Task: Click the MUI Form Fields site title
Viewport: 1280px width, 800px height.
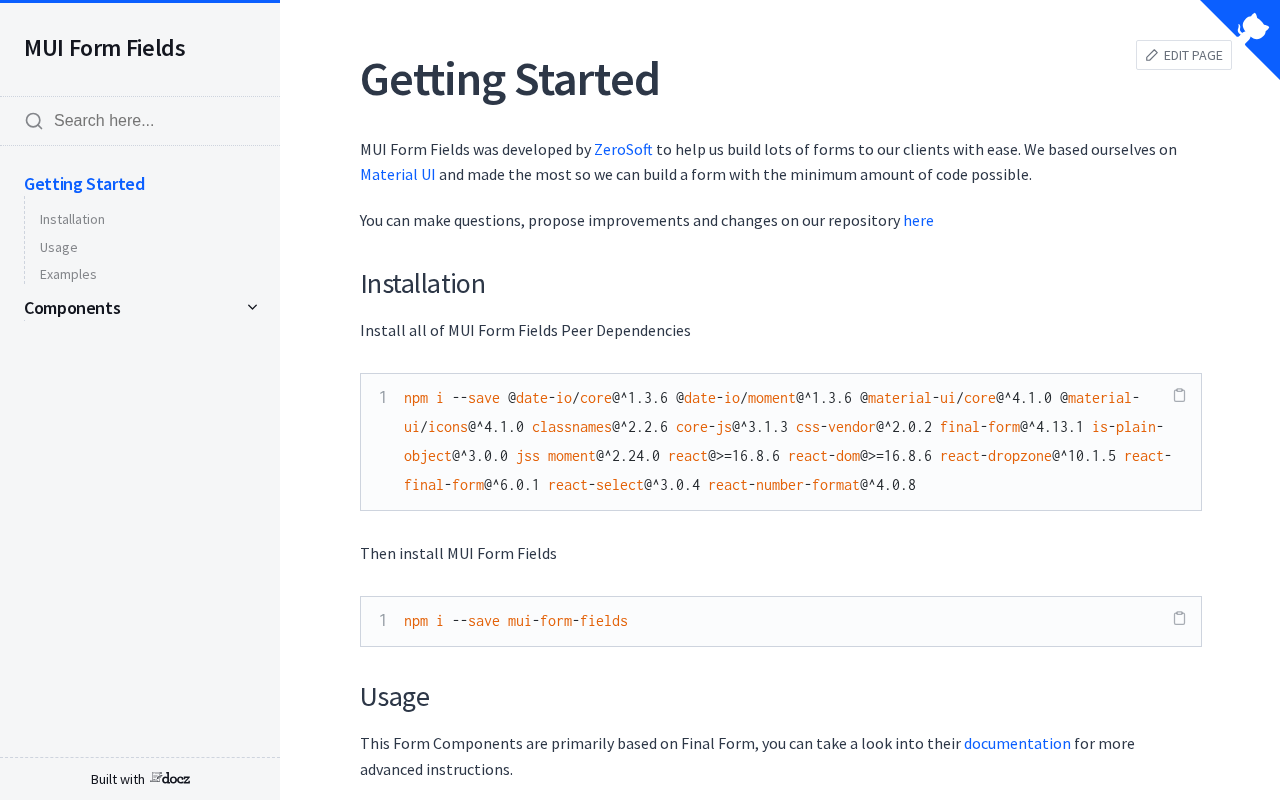Action: [x=105, y=48]
